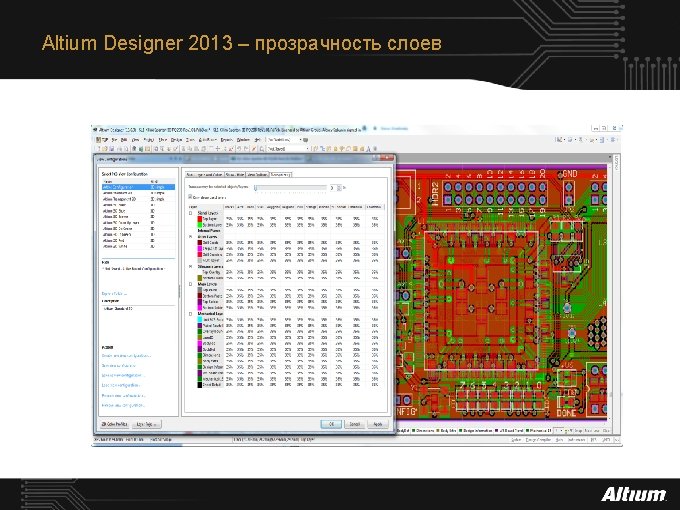The width and height of the screenshot is (680, 510).
Task: Adjust the transparency for selected objects slider
Action: [x=291, y=188]
